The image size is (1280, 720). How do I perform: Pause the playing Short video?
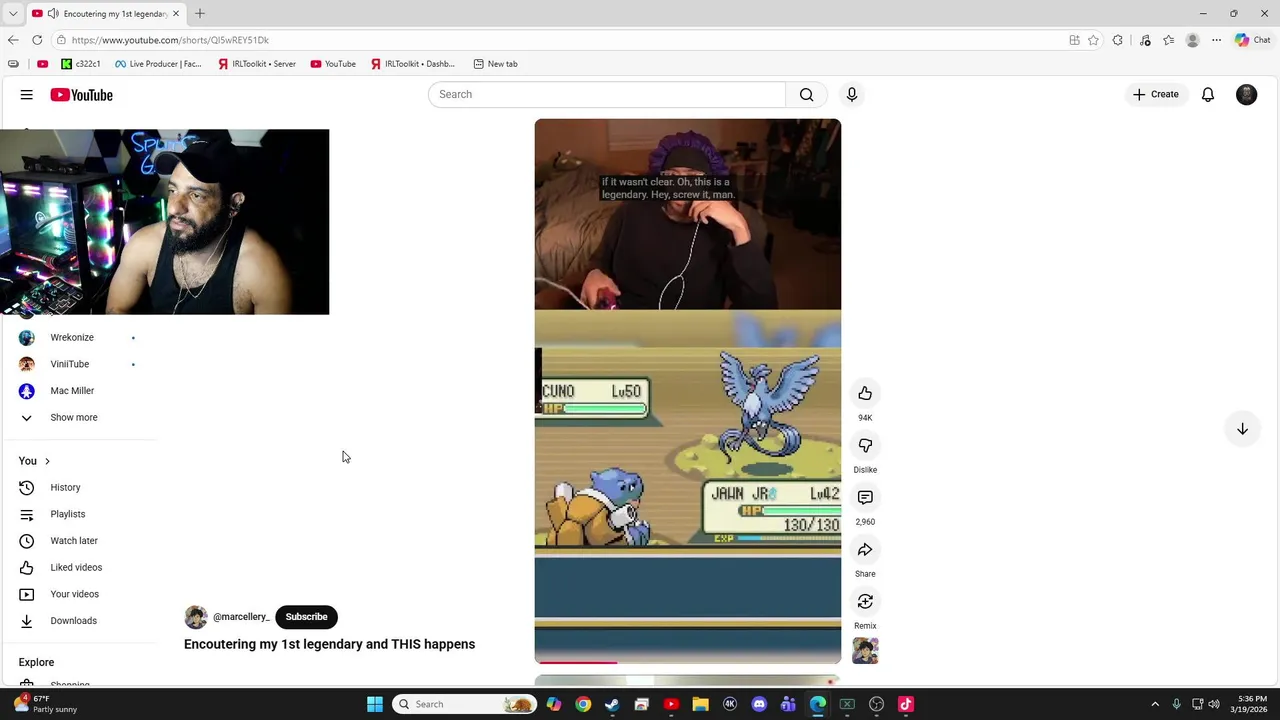pyautogui.click(x=688, y=391)
